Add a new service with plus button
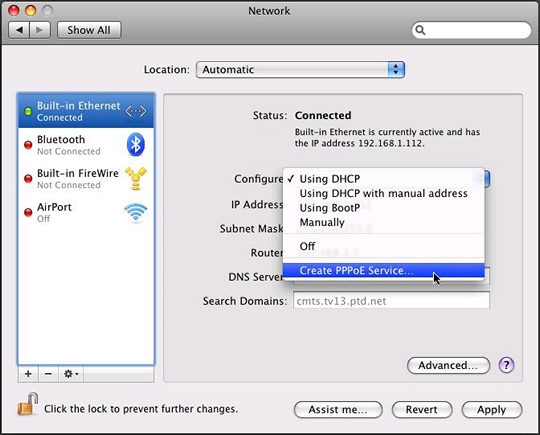The width and height of the screenshot is (540, 435). pyautogui.click(x=28, y=374)
